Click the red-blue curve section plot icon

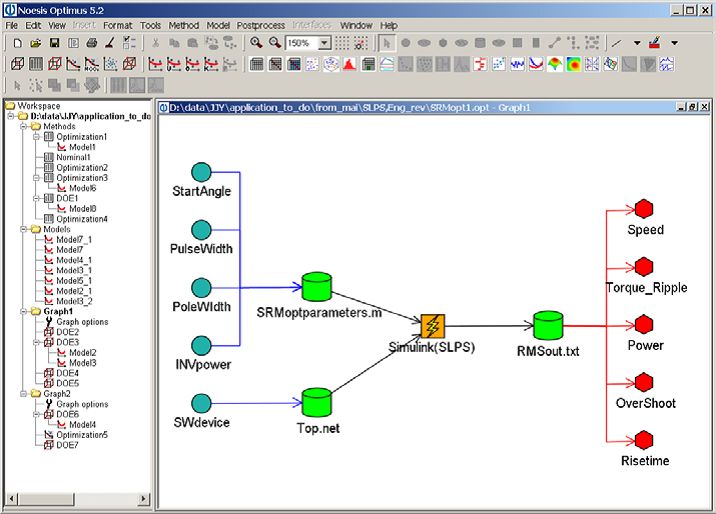tap(536, 64)
